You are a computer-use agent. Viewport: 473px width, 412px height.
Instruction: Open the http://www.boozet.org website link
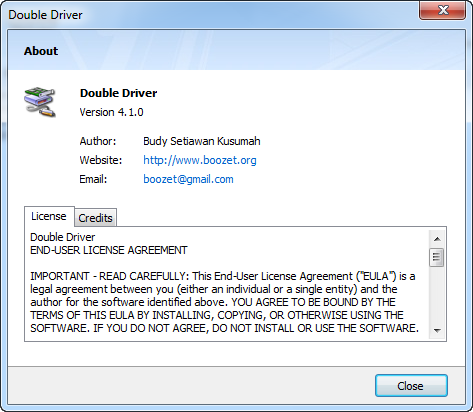tap(200, 160)
